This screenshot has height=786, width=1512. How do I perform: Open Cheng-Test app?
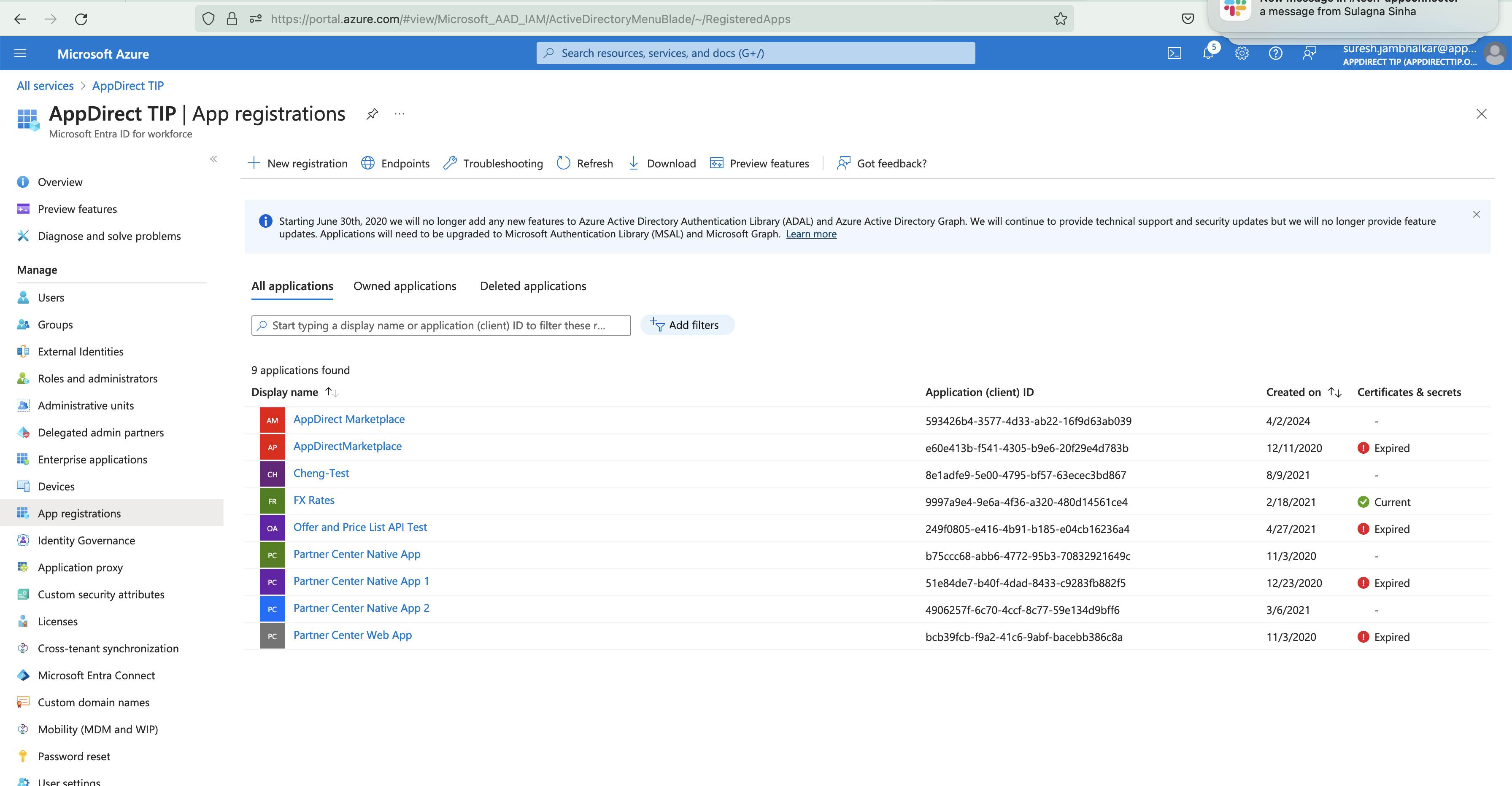pos(321,473)
